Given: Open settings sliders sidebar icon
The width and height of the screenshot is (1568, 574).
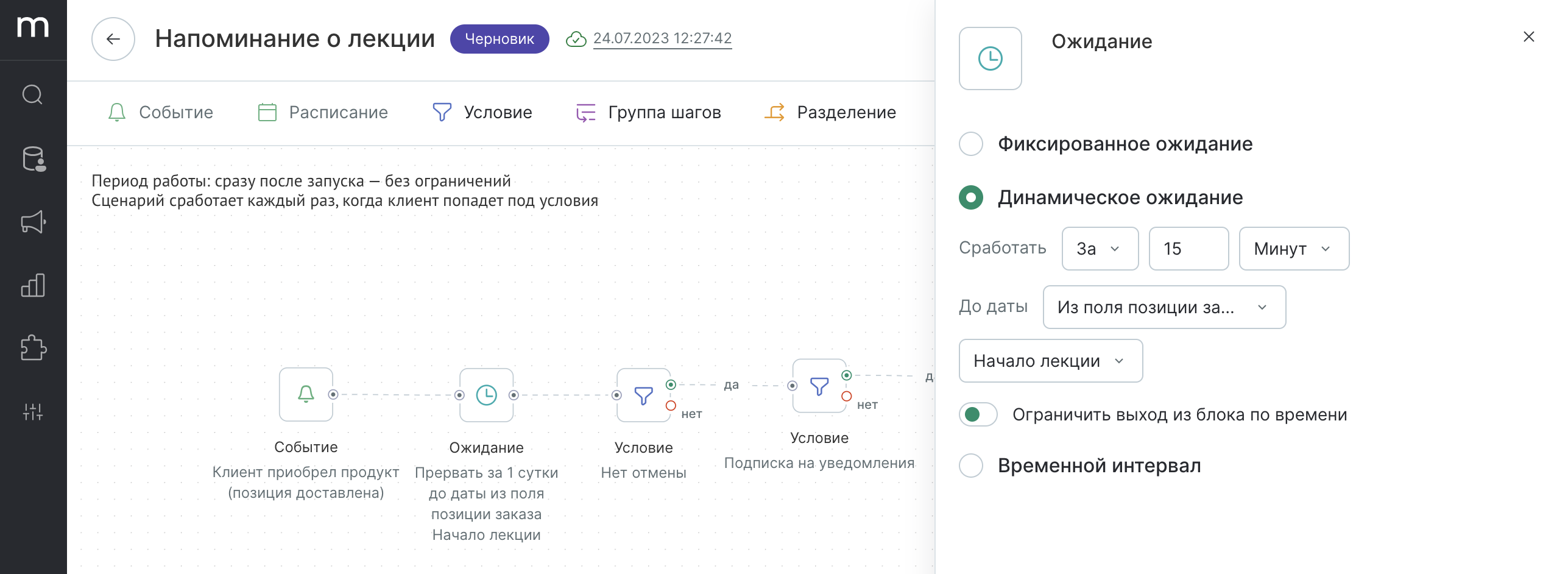Looking at the screenshot, I should (x=34, y=412).
